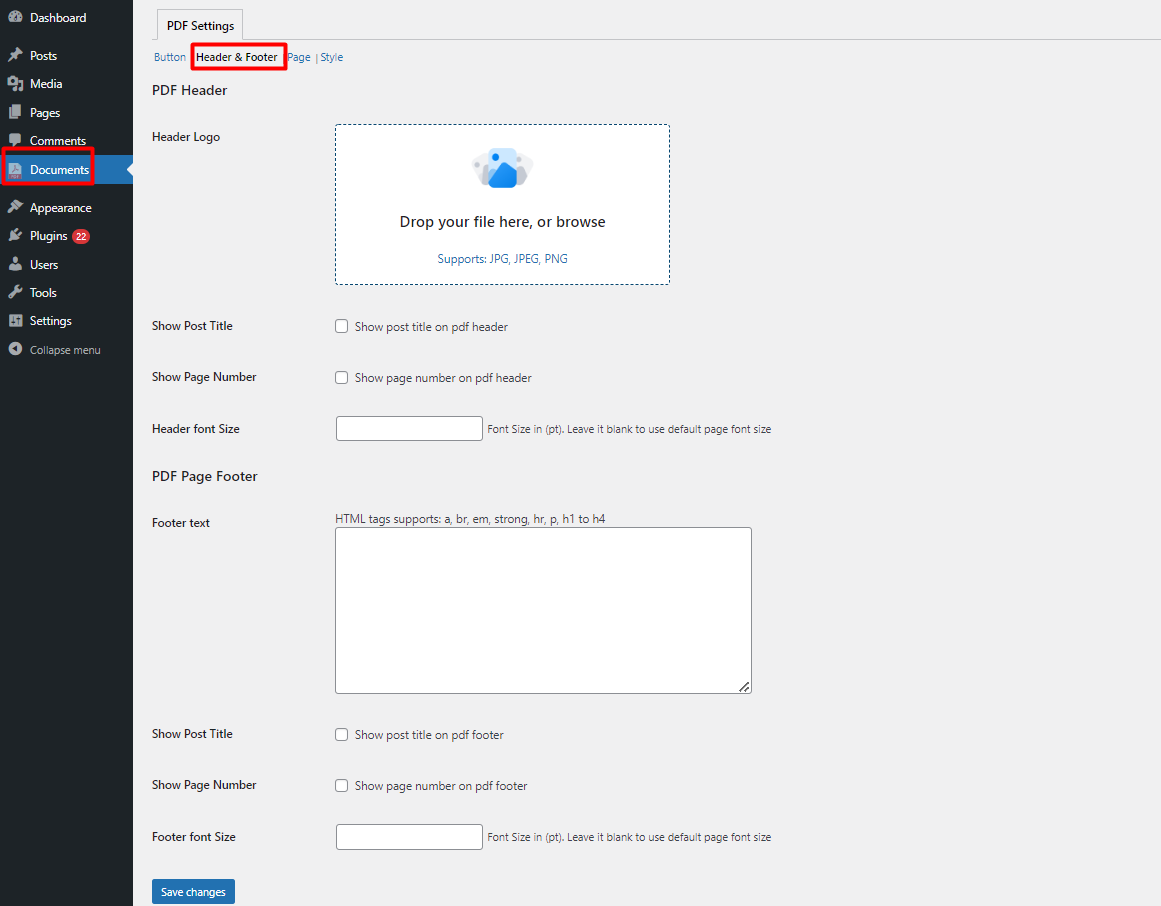Enable Show post title on pdf footer
The height and width of the screenshot is (906, 1161).
tap(341, 734)
